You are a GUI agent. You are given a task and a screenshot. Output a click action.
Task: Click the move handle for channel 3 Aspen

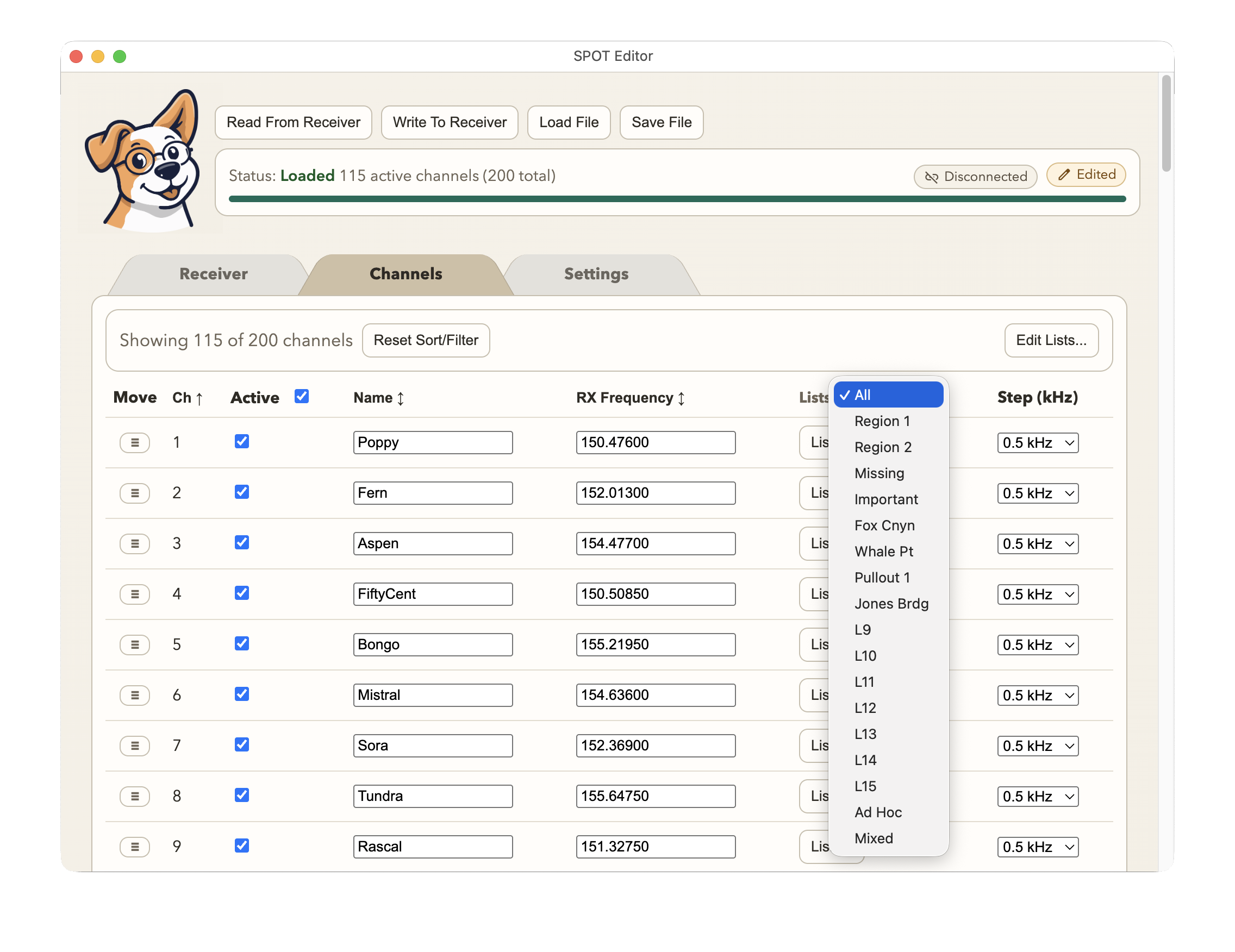[x=135, y=543]
